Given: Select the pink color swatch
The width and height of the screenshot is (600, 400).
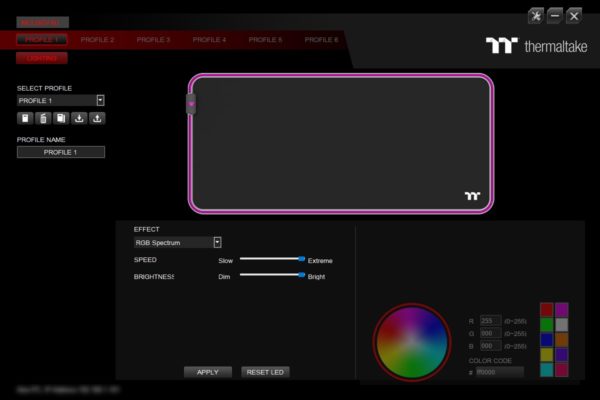Looking at the screenshot, I should coord(561,370).
